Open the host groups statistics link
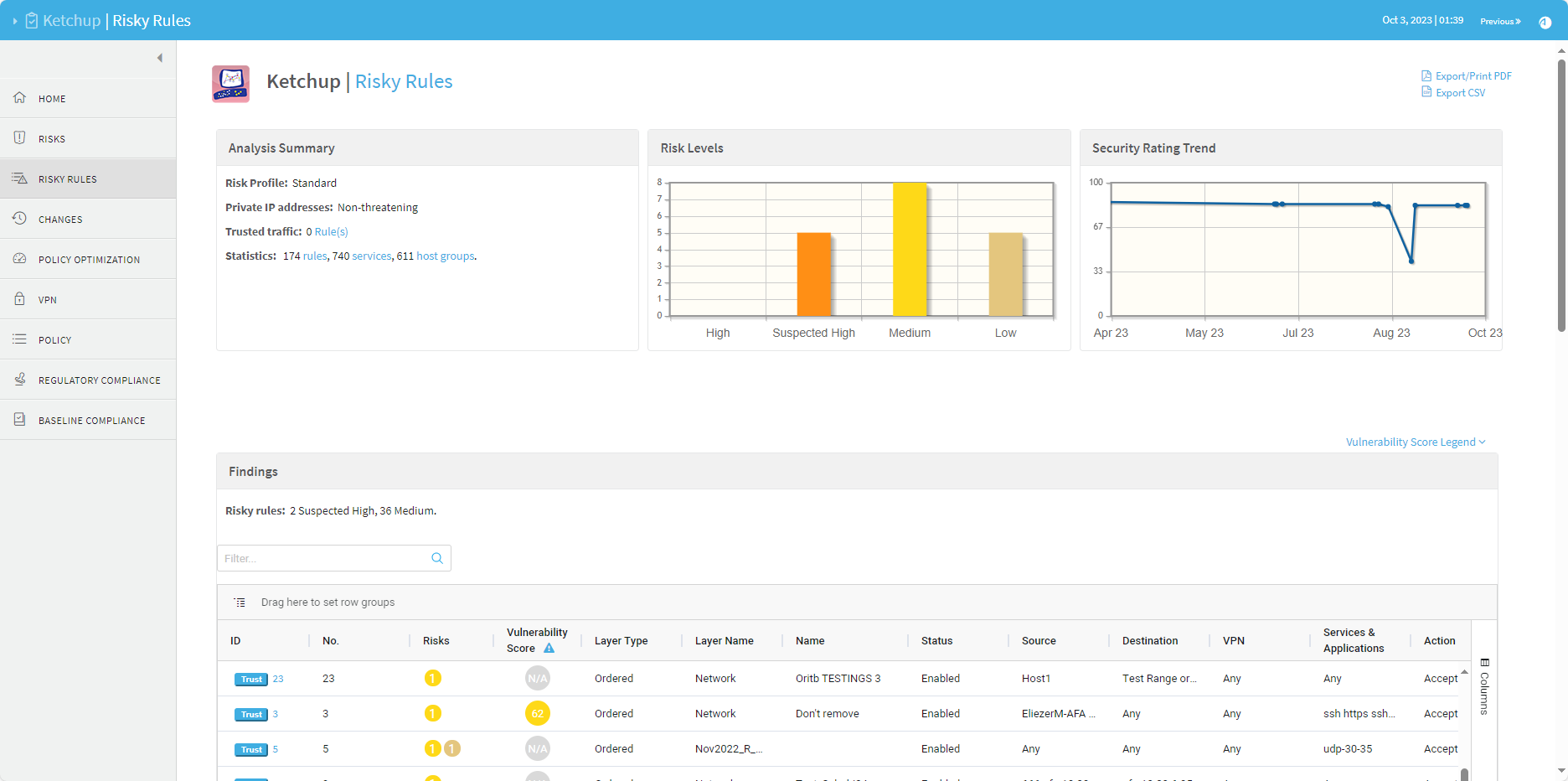This screenshot has width=1568, height=781. tap(446, 256)
